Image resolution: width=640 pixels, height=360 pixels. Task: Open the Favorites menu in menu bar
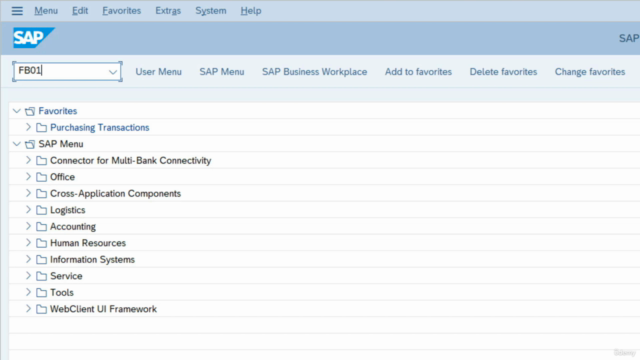[122, 11]
